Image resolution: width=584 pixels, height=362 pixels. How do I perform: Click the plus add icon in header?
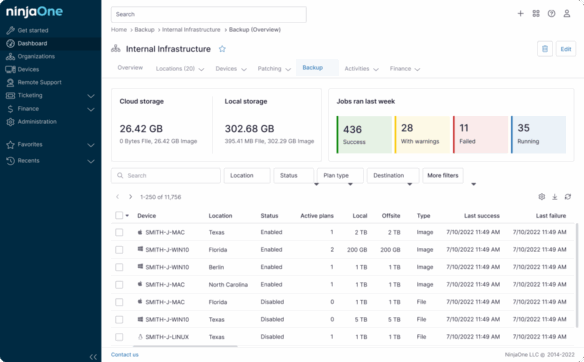(x=520, y=14)
